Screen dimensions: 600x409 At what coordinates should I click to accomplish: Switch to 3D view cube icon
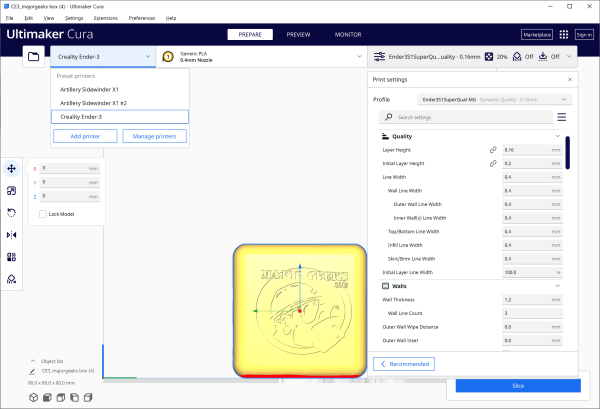click(x=34, y=398)
